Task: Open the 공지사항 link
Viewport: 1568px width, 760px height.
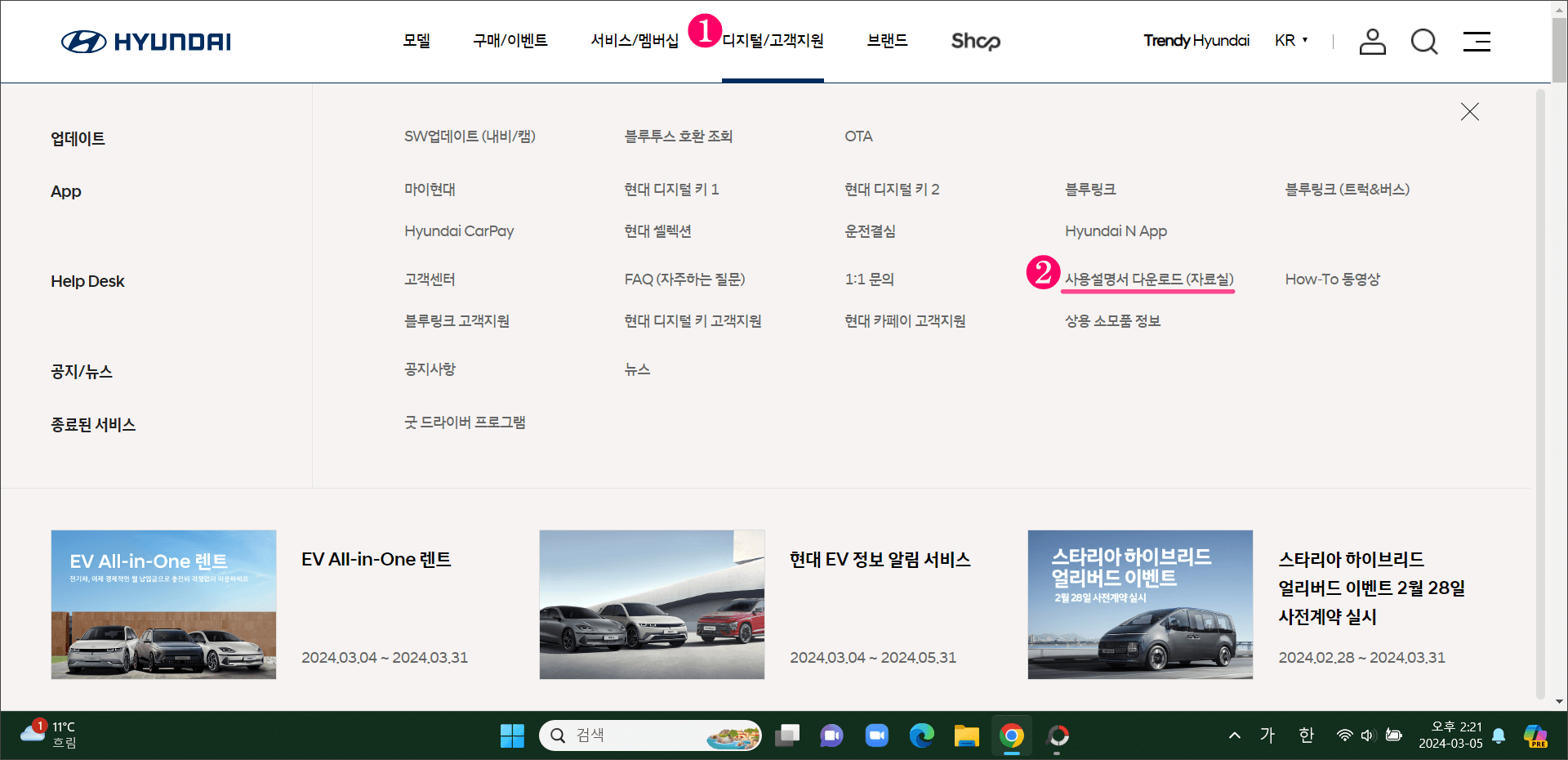Action: [x=430, y=369]
